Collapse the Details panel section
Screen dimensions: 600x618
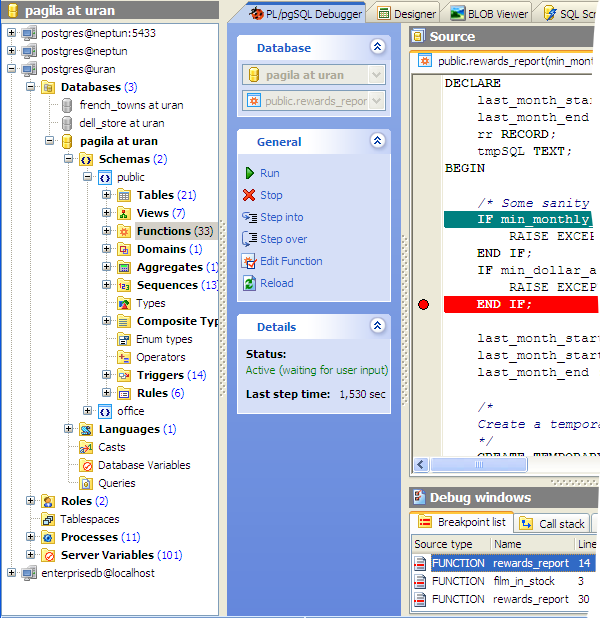(x=377, y=326)
